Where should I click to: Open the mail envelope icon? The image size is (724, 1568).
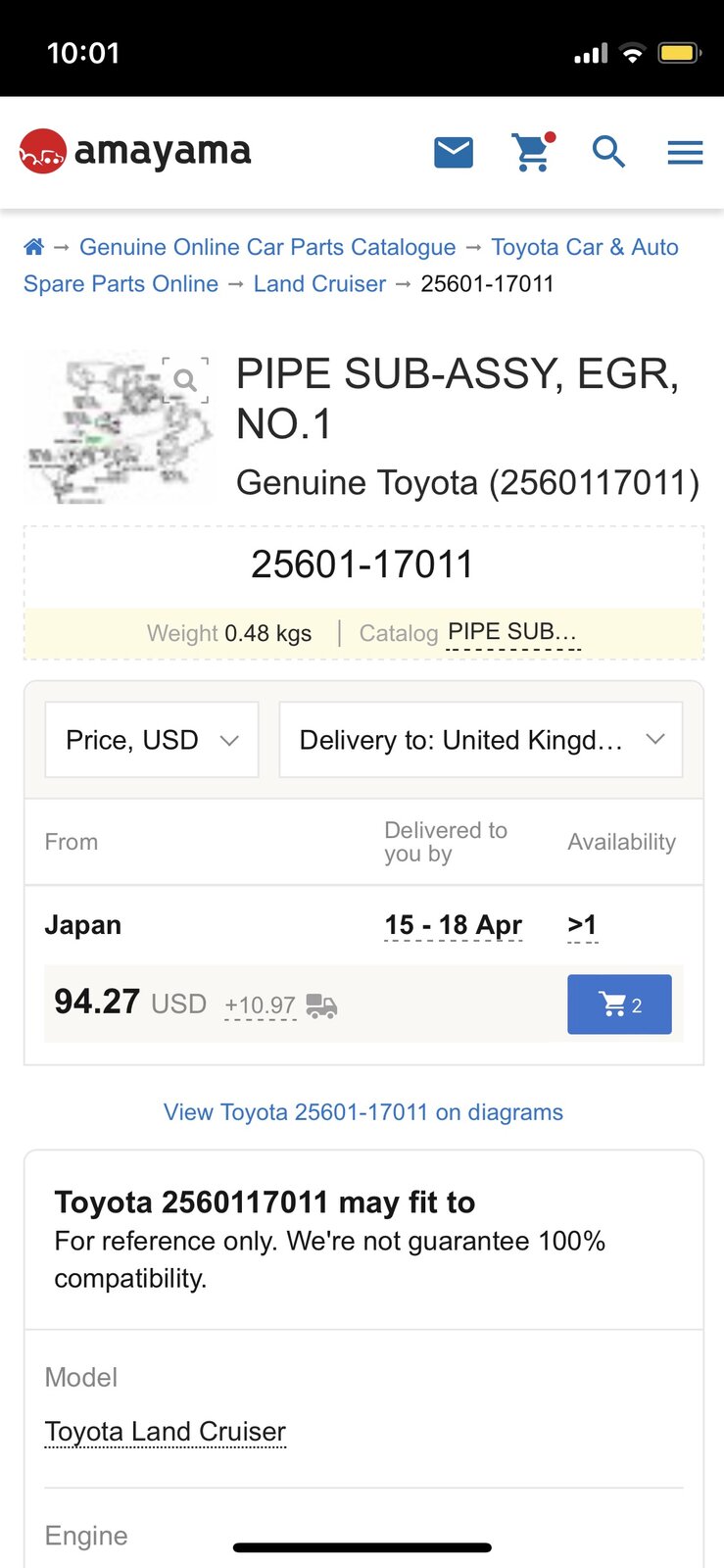454,153
